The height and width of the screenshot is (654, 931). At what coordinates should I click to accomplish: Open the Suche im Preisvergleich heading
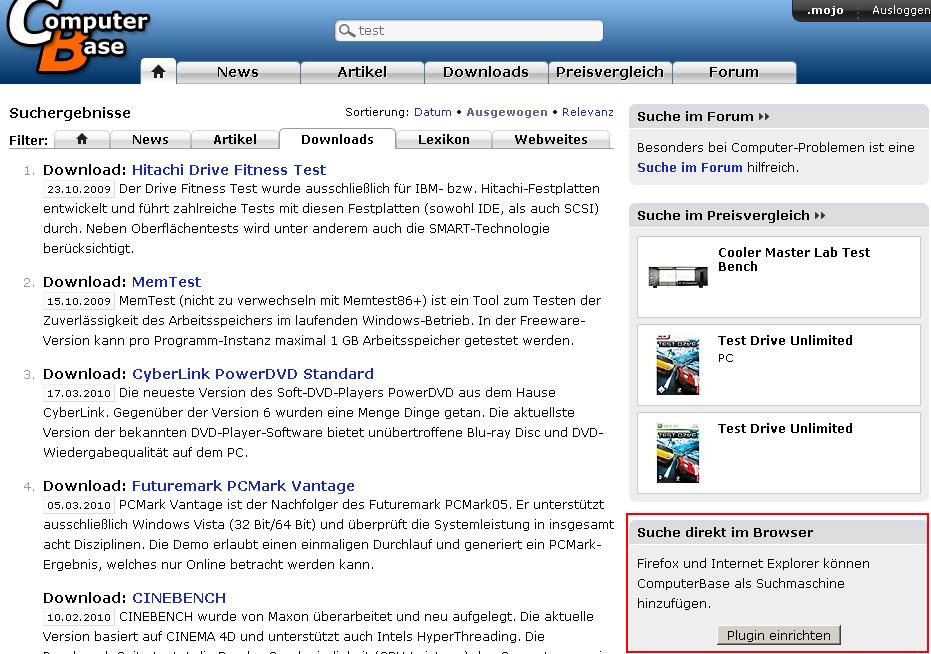pos(723,216)
